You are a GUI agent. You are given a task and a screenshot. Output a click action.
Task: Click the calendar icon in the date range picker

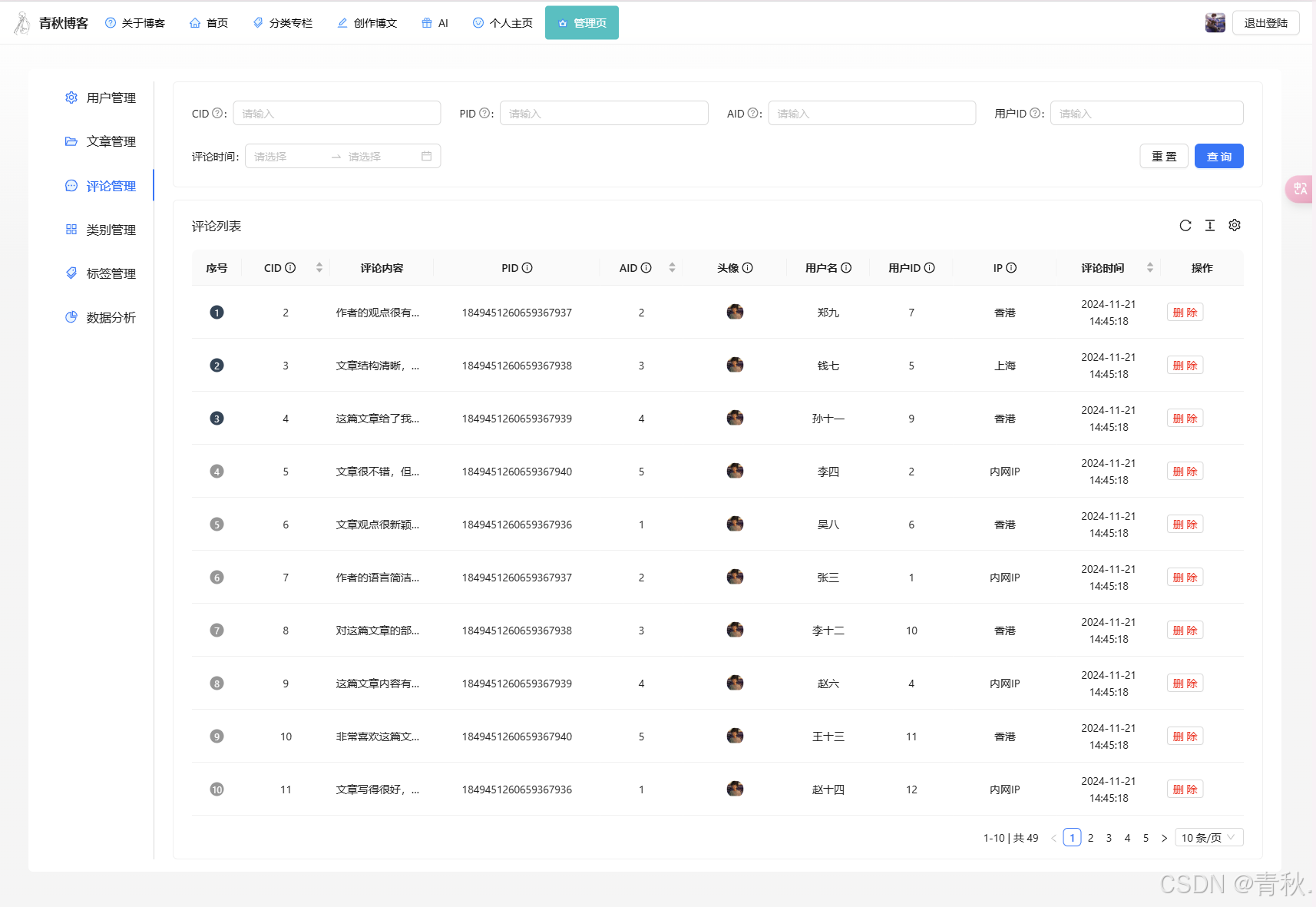[426, 157]
